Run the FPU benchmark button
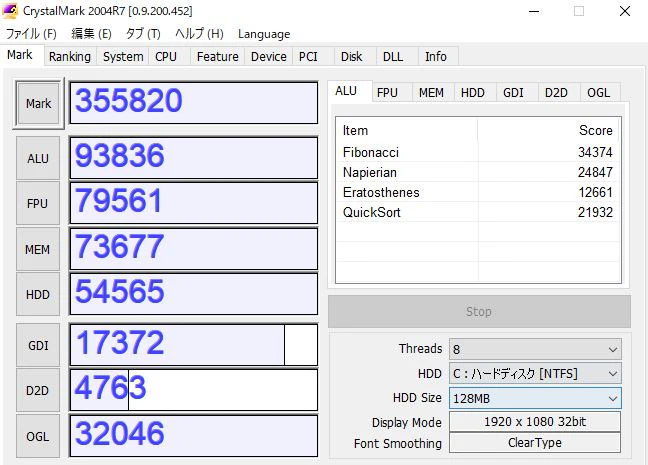 click(38, 203)
